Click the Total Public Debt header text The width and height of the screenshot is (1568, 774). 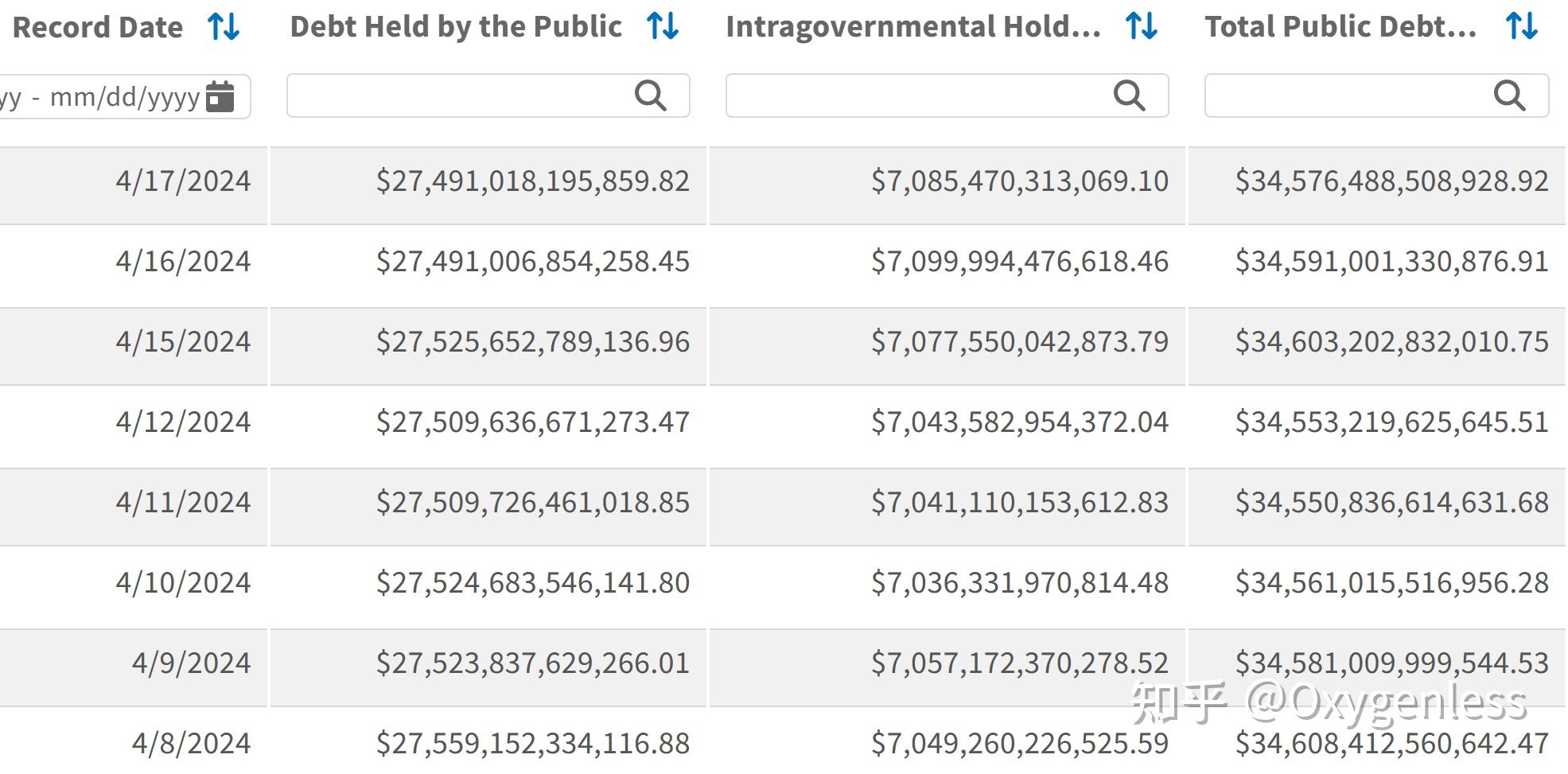(1340, 27)
